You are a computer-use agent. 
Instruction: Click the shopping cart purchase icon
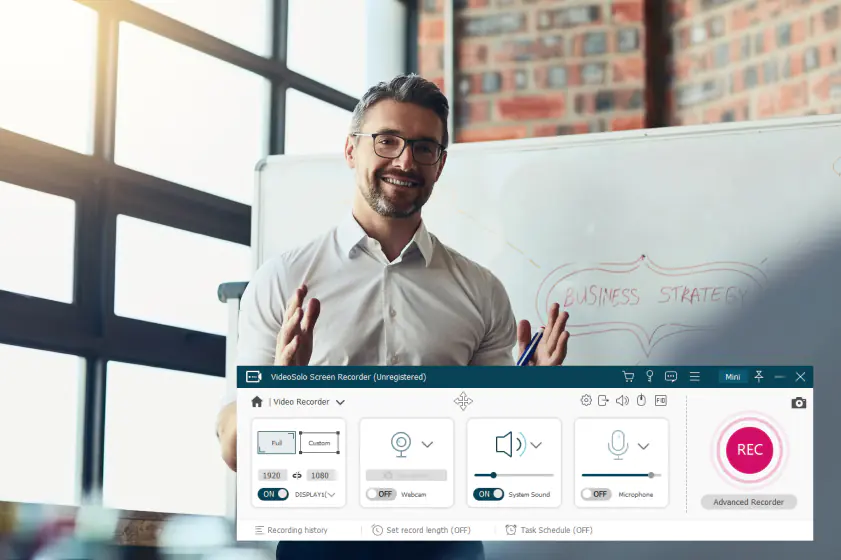[628, 377]
